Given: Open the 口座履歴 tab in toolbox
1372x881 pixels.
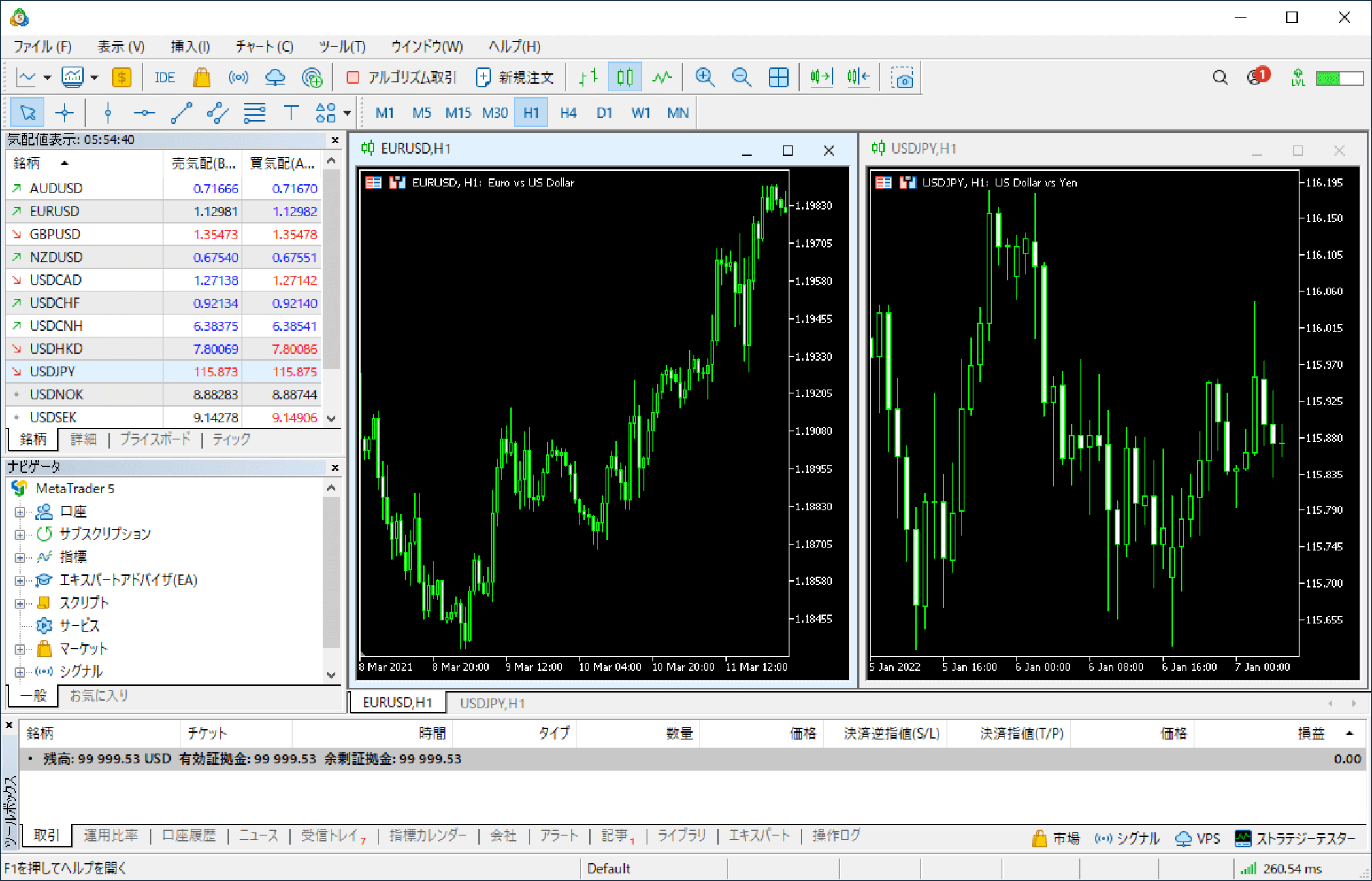Looking at the screenshot, I should (x=189, y=835).
